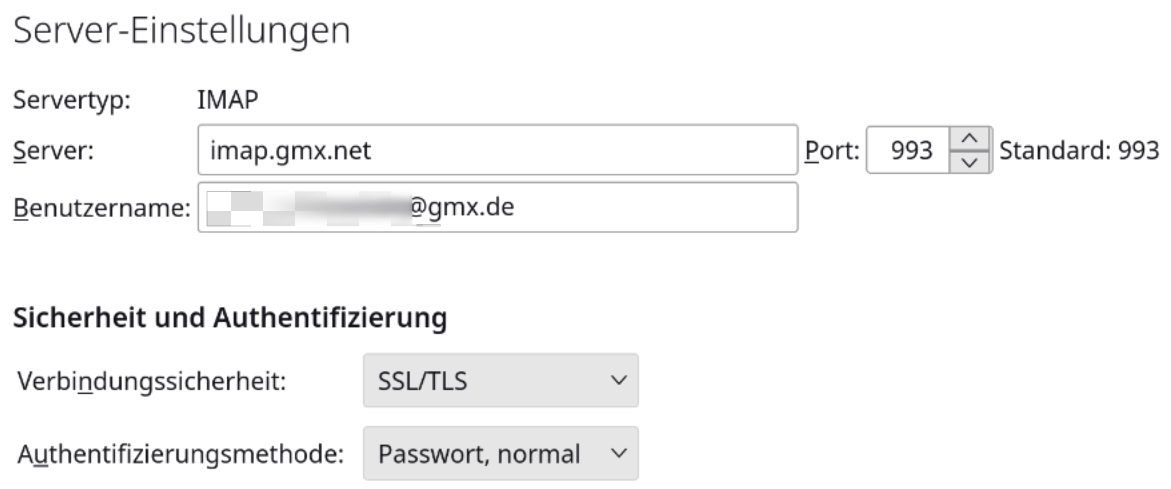The height and width of the screenshot is (489, 1171).
Task: Open the Authentifizierungsmethode dropdown
Action: 498,454
